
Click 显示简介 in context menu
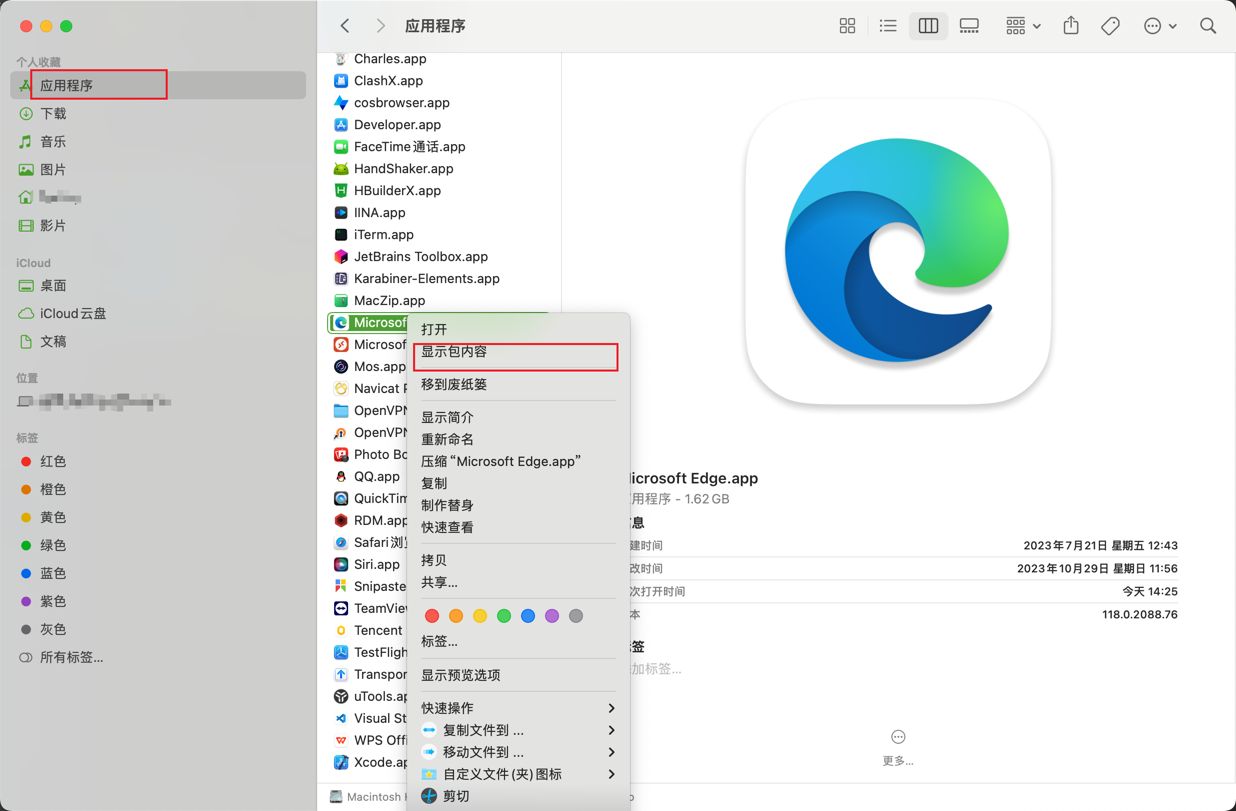[x=447, y=417]
